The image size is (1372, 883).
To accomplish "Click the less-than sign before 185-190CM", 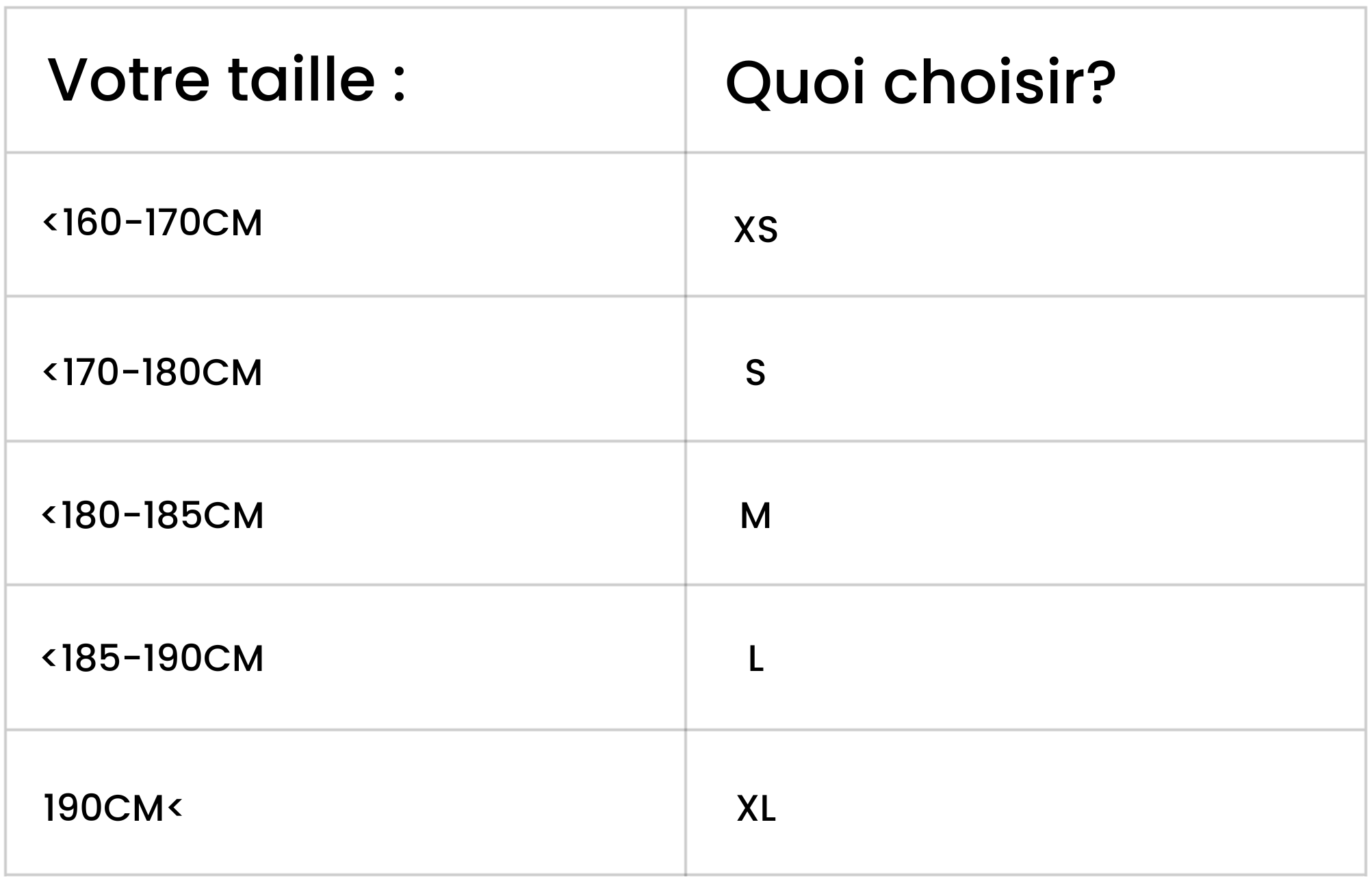I will point(49,657).
